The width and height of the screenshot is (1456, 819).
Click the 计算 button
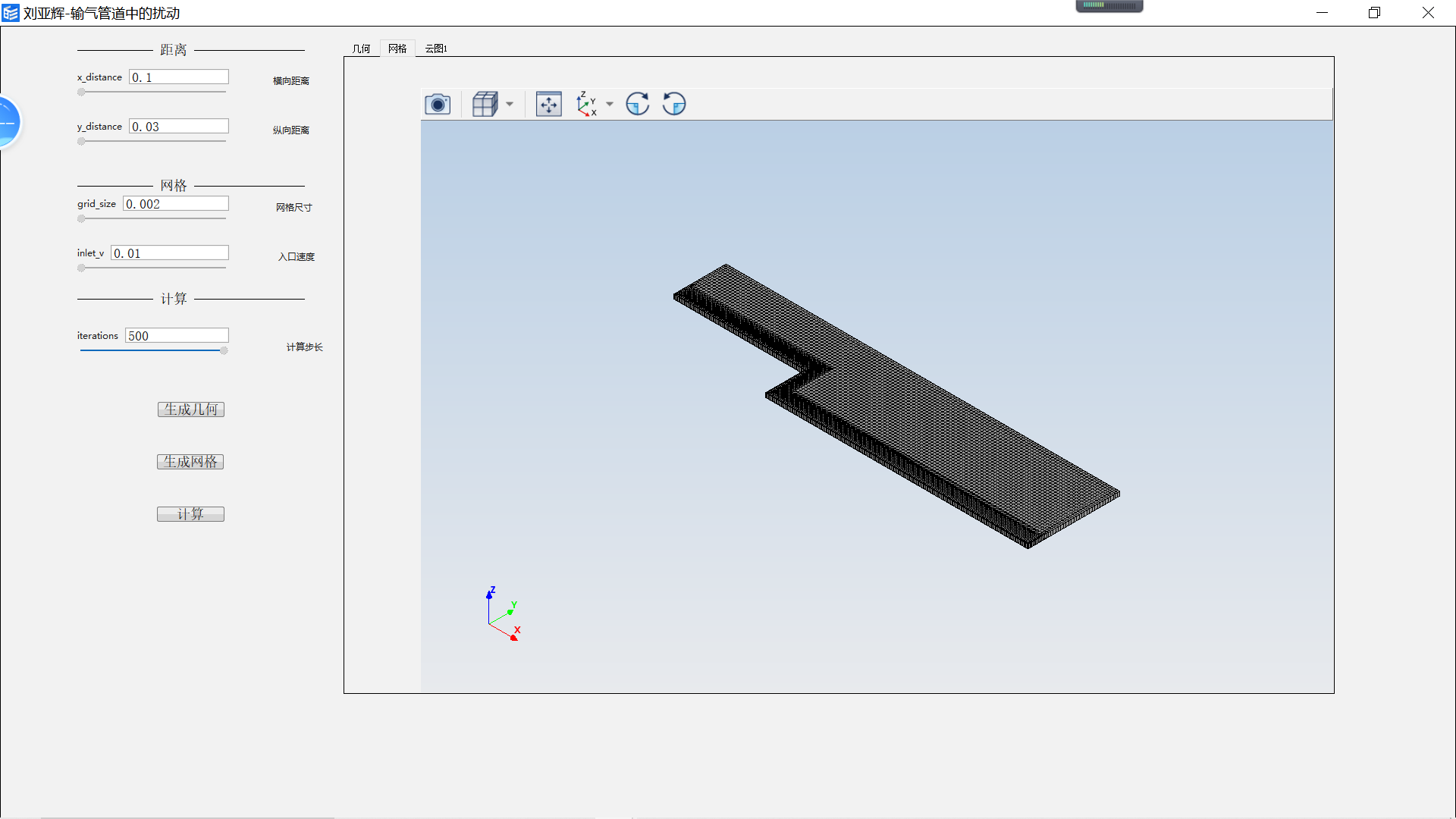[190, 513]
